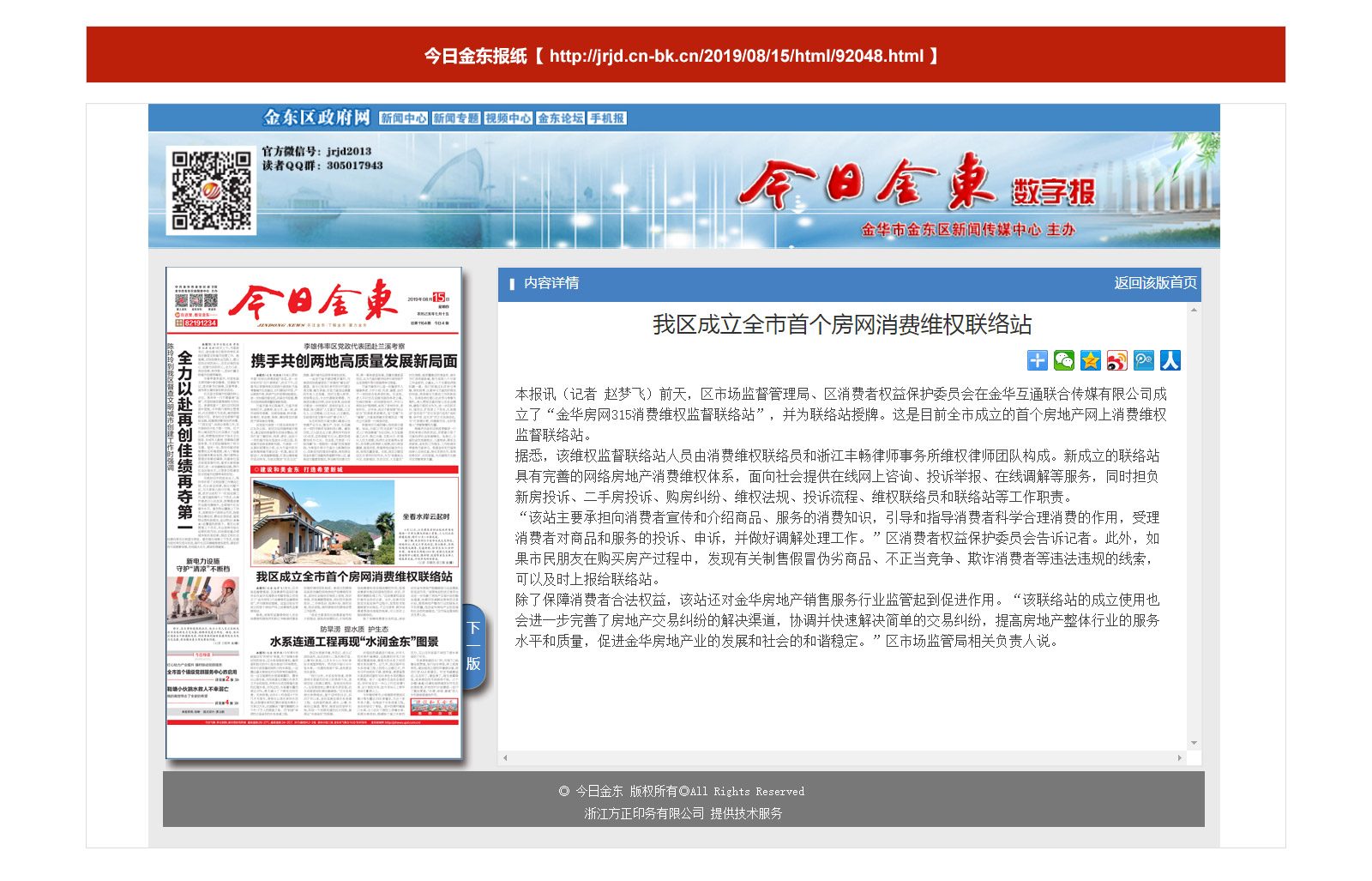Image resolution: width=1372 pixels, height=881 pixels.
Task: Select the 内容详情 panel tab
Action: (x=551, y=283)
